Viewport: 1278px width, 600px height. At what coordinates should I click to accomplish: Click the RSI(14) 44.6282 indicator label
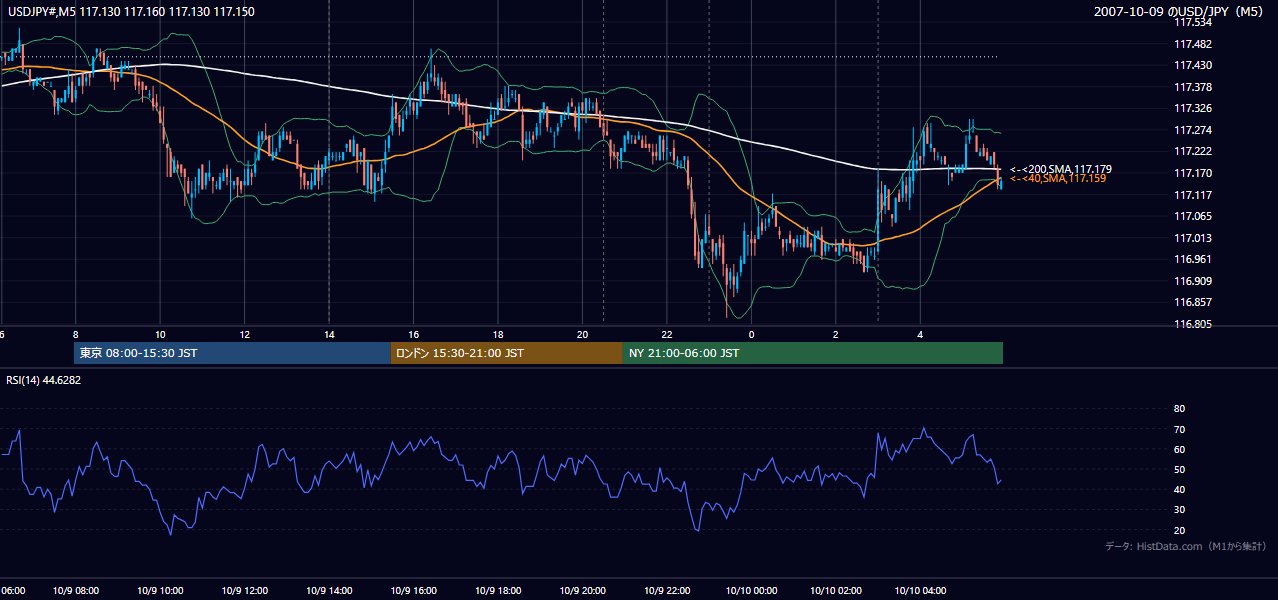[x=44, y=380]
